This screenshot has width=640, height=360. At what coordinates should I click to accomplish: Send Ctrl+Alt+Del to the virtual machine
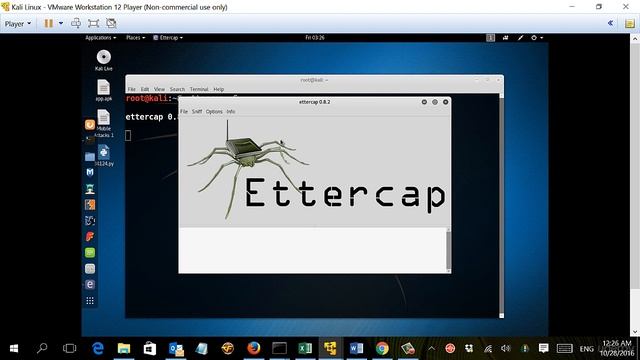click(x=76, y=23)
